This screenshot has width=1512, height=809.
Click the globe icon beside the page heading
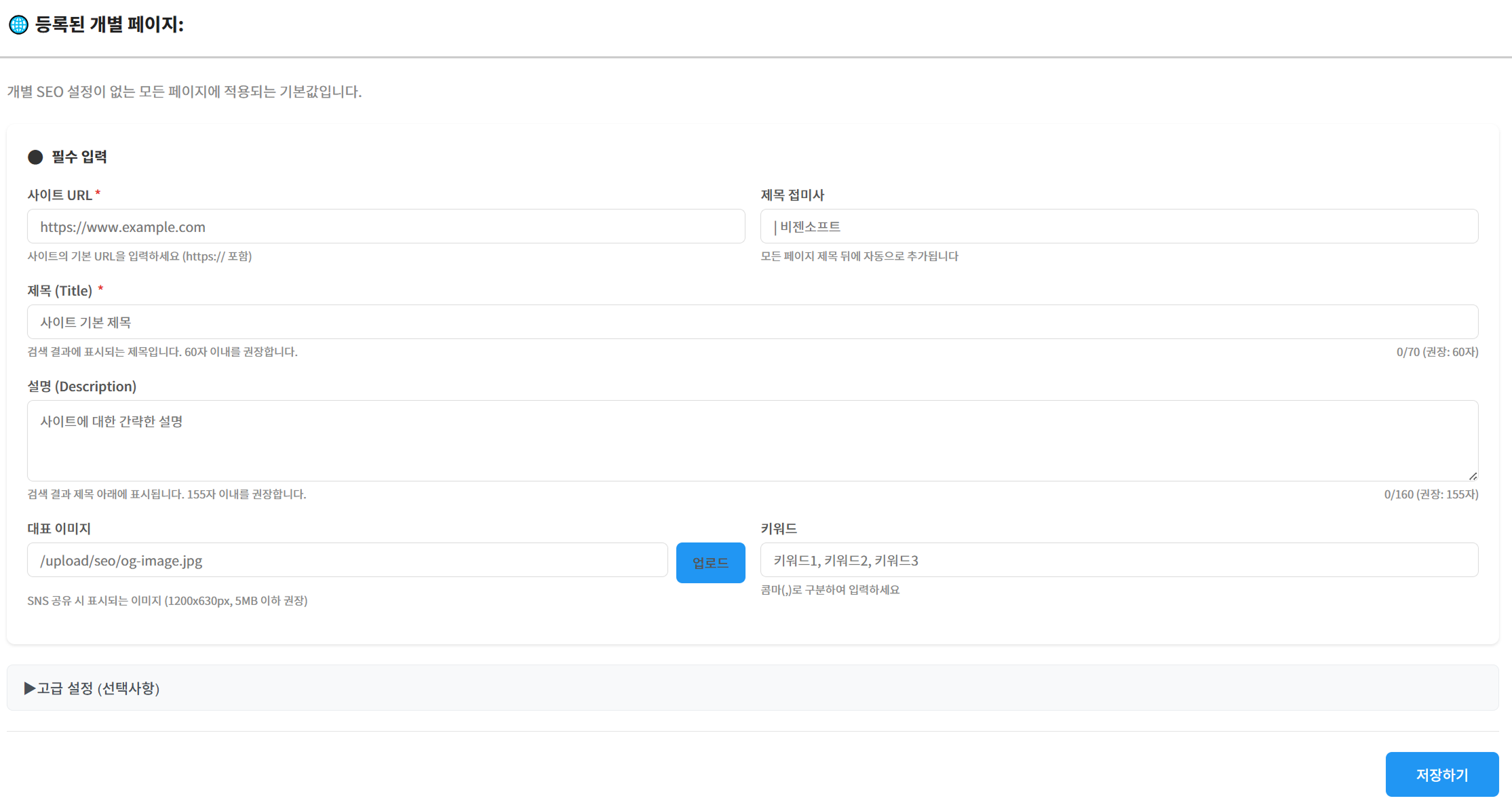[18, 25]
